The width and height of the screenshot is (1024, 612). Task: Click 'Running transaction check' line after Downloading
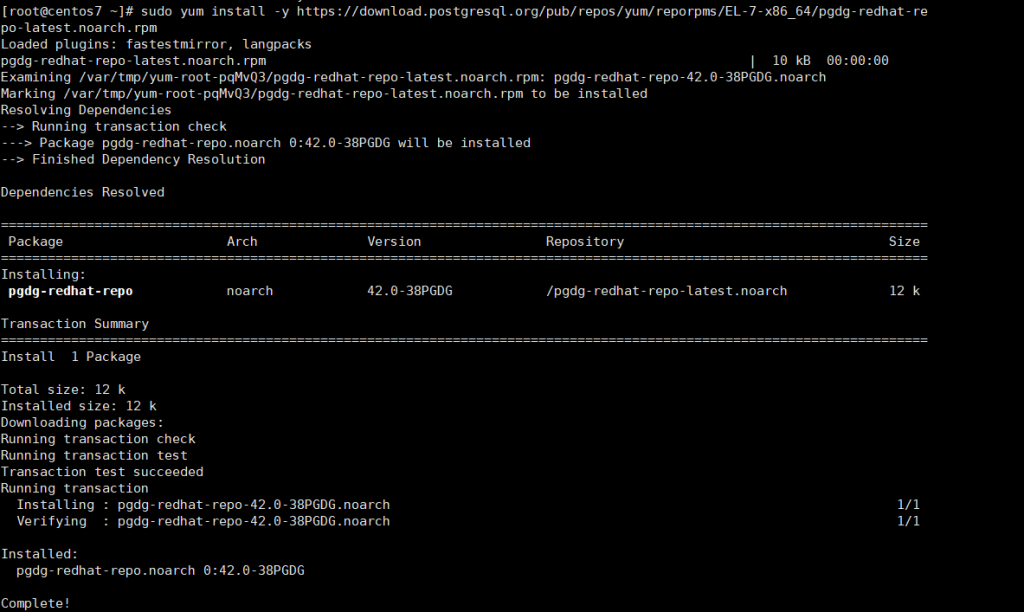point(98,439)
